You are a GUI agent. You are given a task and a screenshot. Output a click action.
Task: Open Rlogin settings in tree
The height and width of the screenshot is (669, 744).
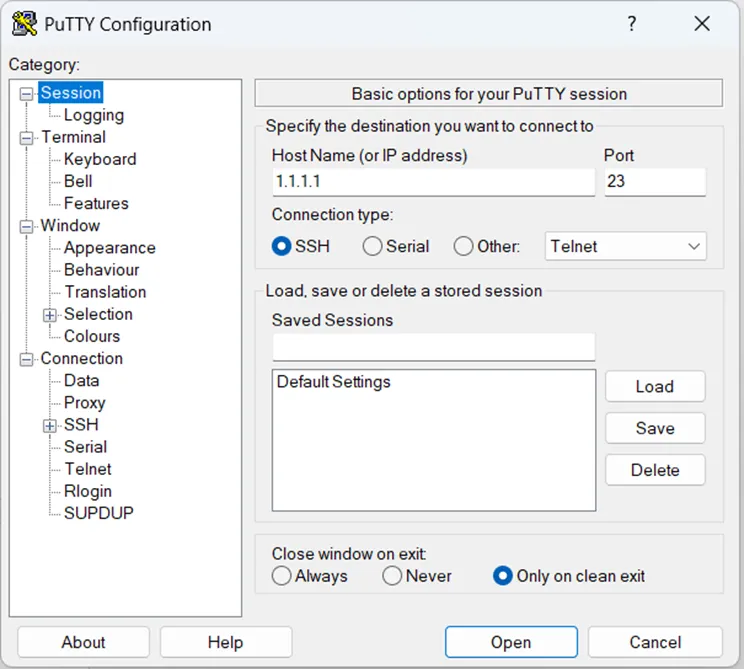[88, 491]
